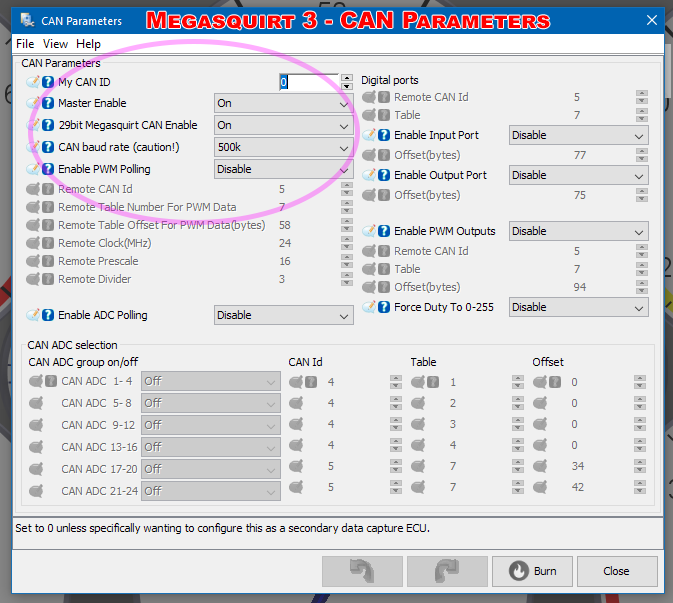Open the File menu
673x603 pixels.
tap(25, 44)
